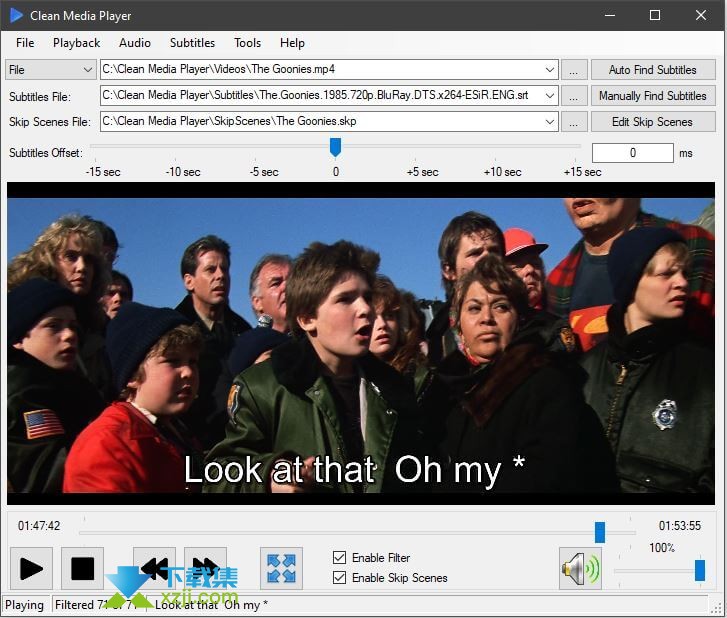
Task: Click the total duration 01:53:55
Action: [x=680, y=526]
